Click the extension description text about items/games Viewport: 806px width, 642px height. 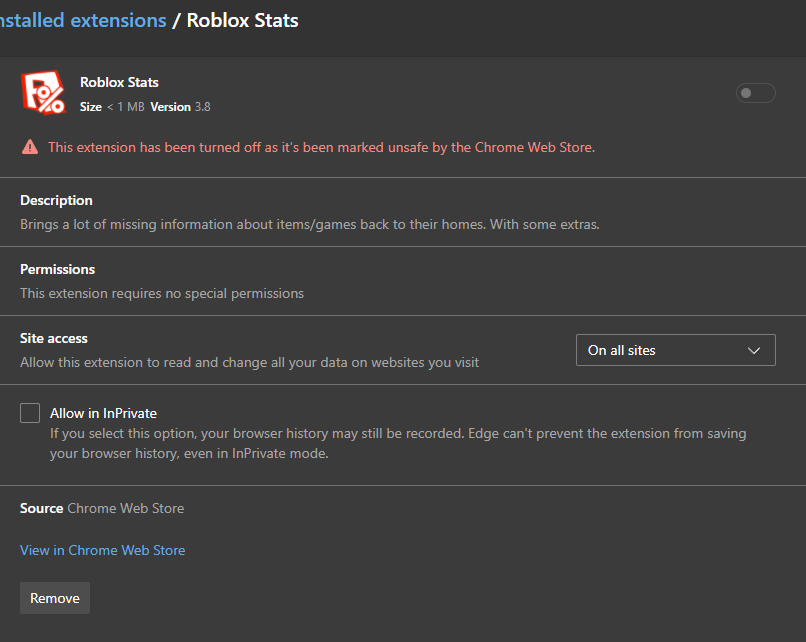point(309,225)
